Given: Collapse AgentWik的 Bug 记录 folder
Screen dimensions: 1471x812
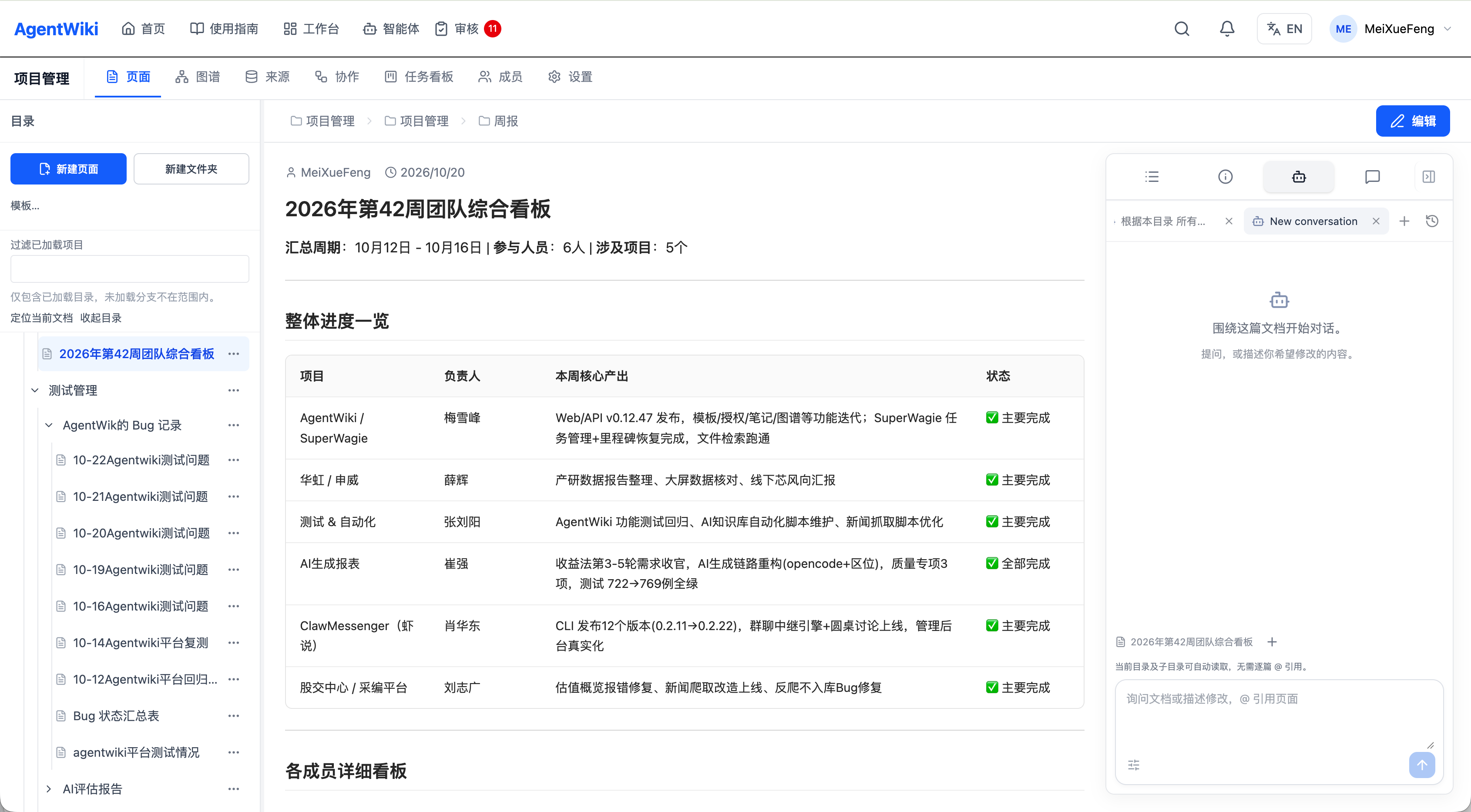Looking at the screenshot, I should pos(49,426).
